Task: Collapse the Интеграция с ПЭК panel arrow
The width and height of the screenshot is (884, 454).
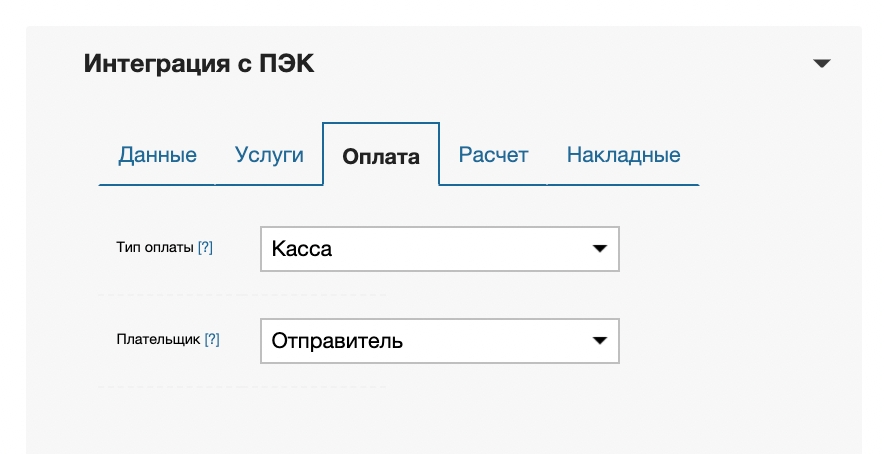Action: (822, 64)
